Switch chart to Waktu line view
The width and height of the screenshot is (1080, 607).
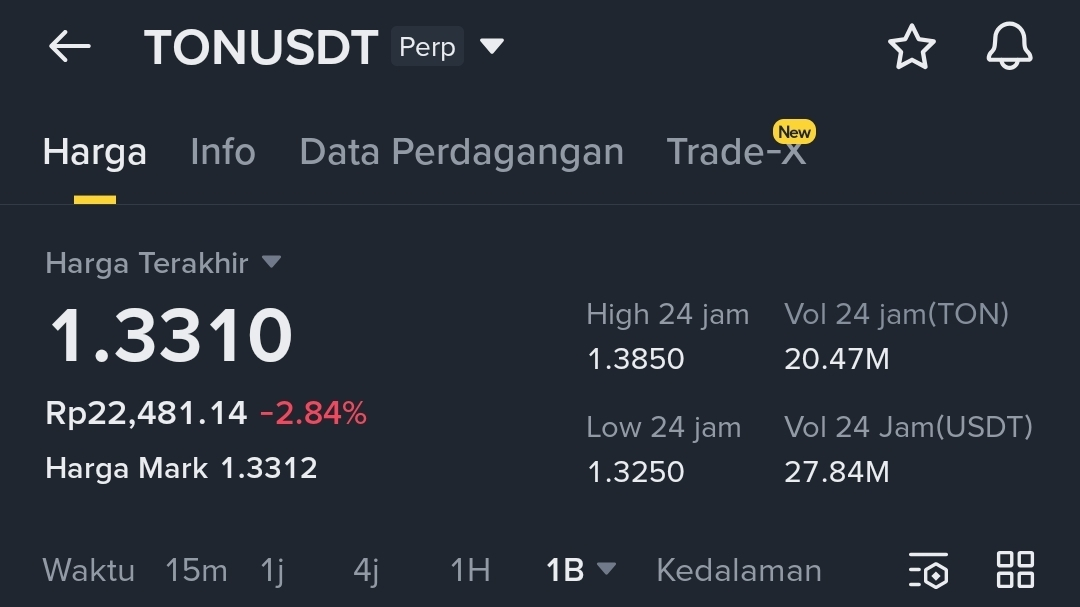click(x=89, y=570)
